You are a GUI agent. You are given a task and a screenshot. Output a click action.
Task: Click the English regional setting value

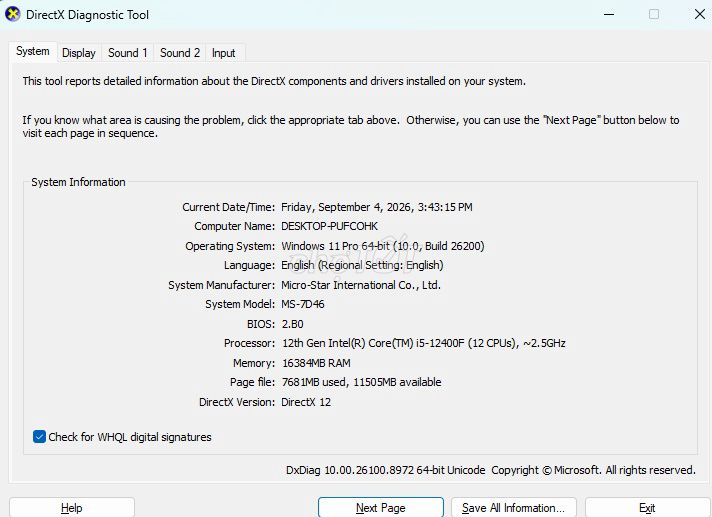pos(362,265)
